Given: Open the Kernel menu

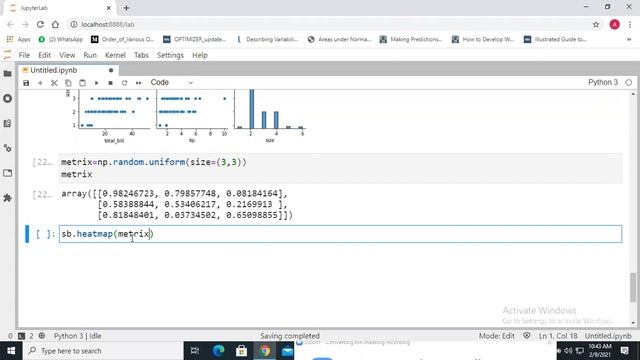Looking at the screenshot, I should coord(115,55).
